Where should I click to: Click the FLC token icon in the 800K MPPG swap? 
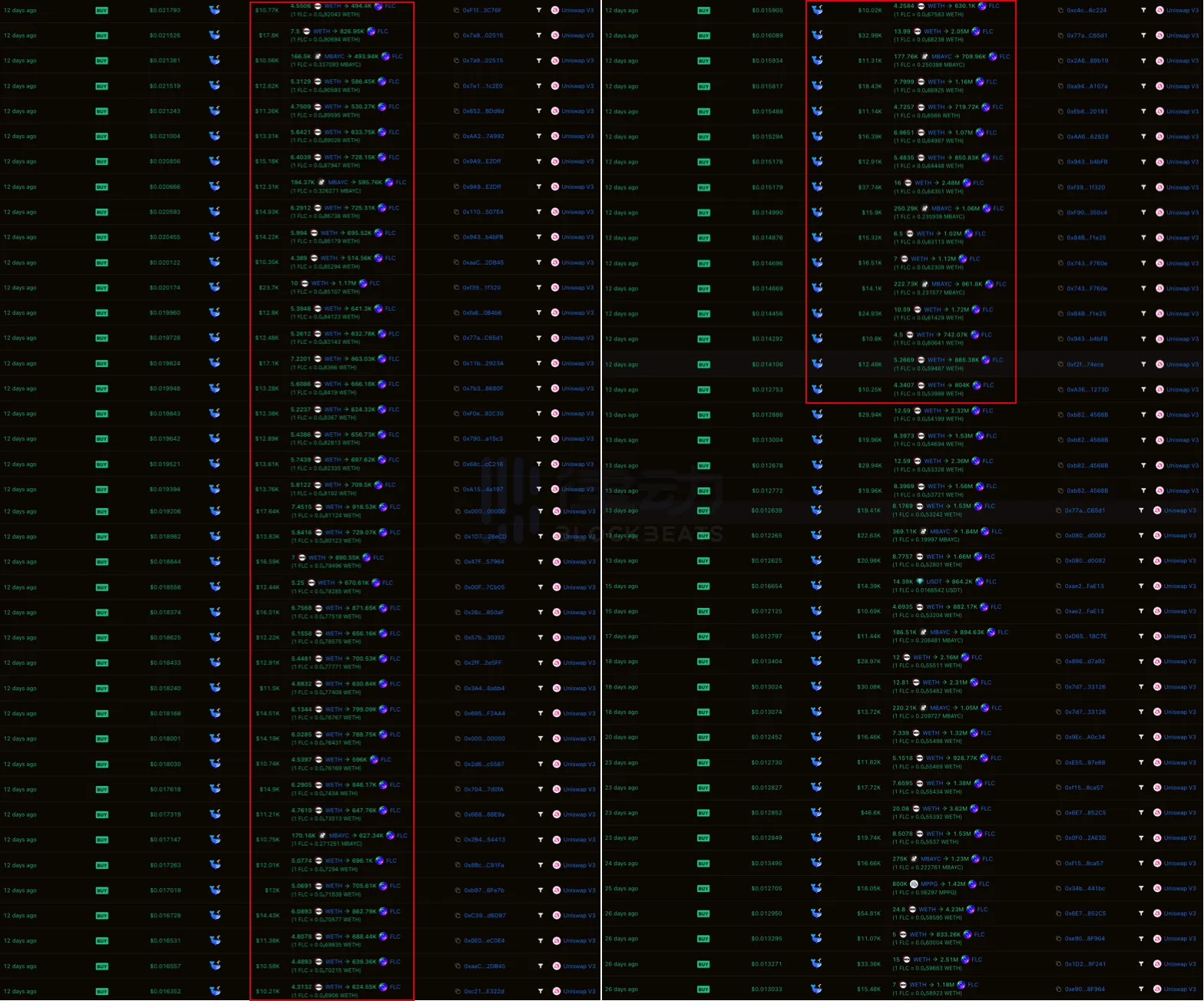coord(972,884)
